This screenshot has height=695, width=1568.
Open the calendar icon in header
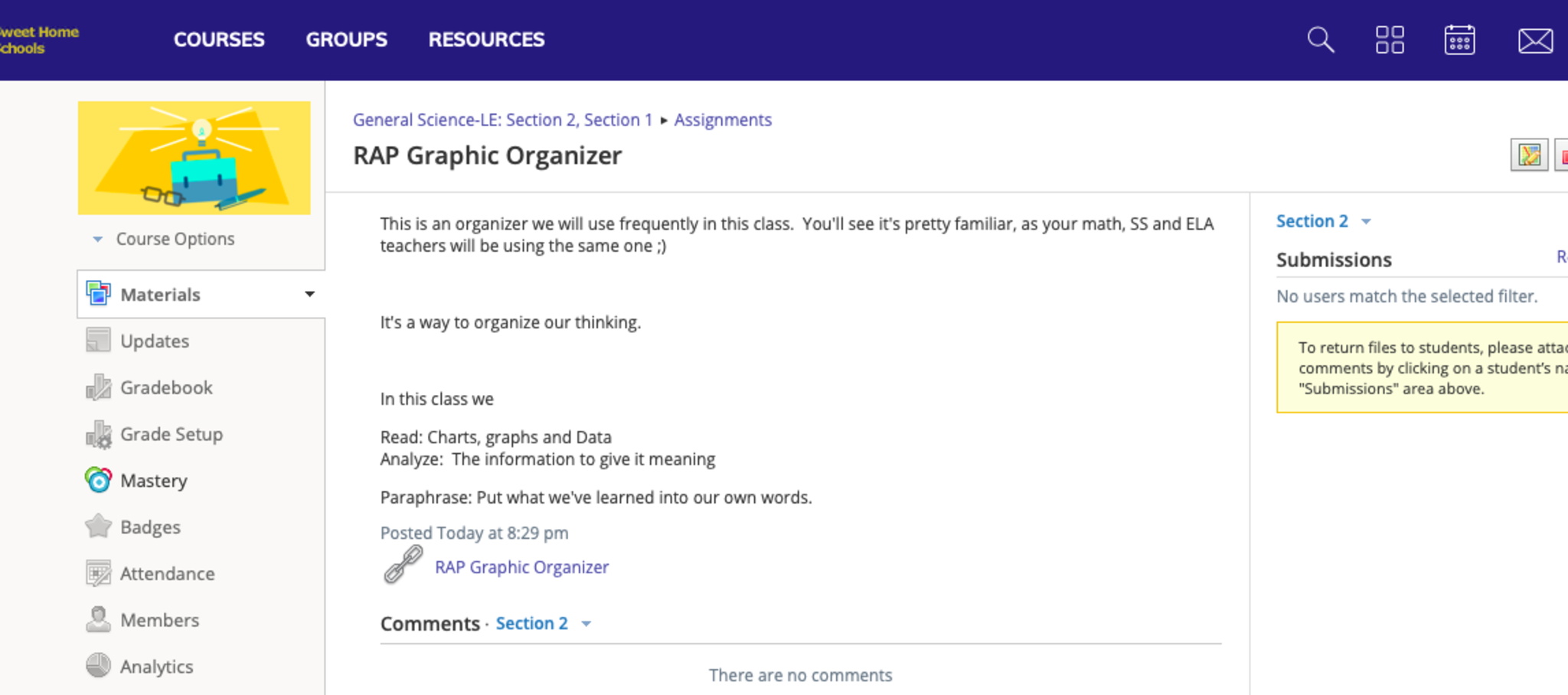click(1459, 40)
